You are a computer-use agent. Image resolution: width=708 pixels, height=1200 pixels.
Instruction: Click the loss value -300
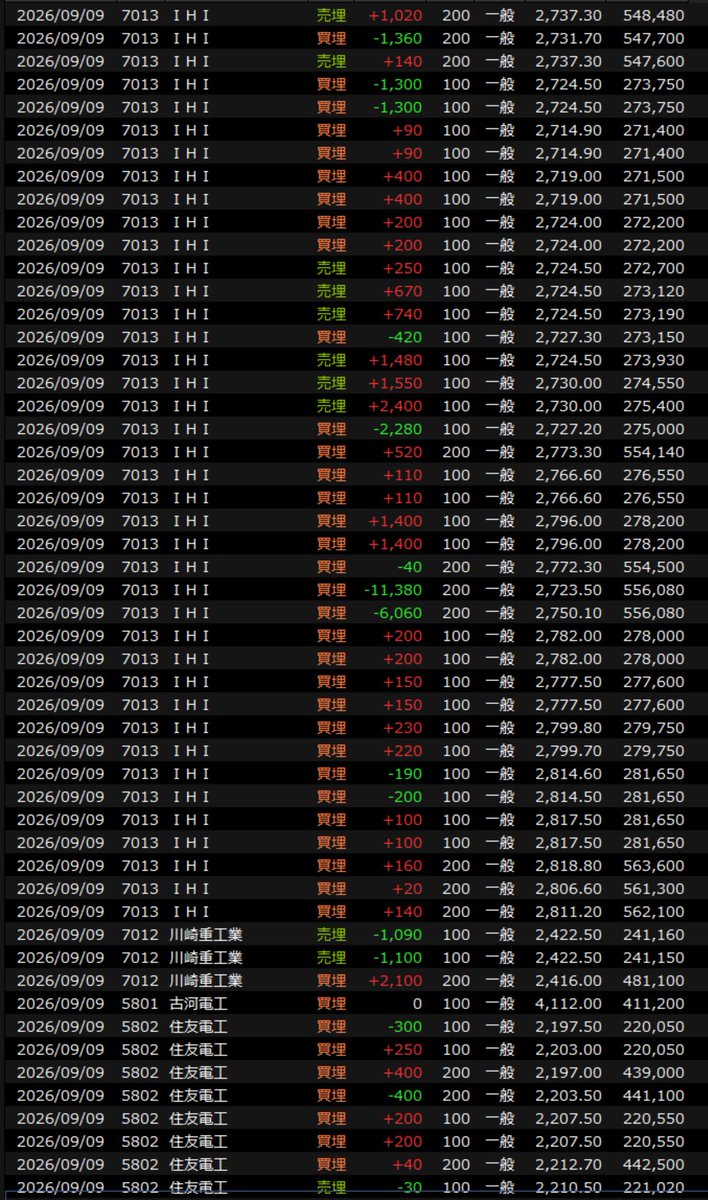(404, 1027)
